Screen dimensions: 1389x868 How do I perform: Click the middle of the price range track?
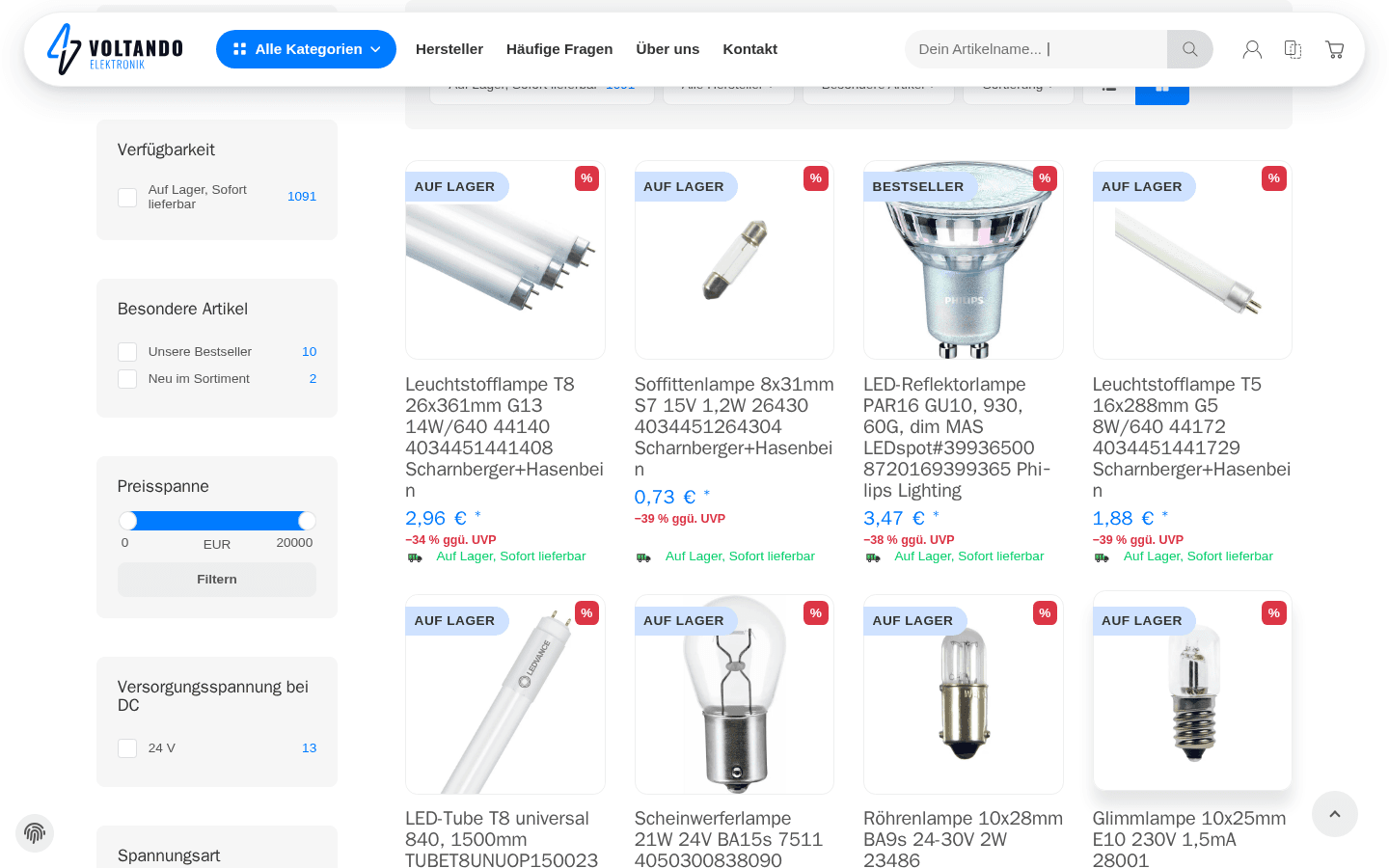pos(217,521)
